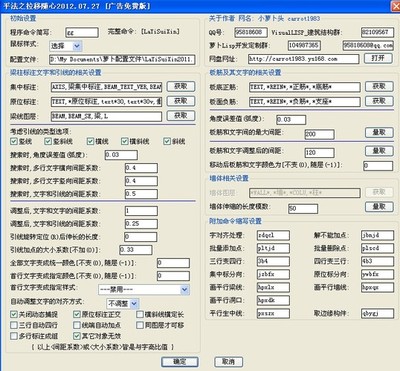Click the 批量添加点 command field

pos(273,248)
